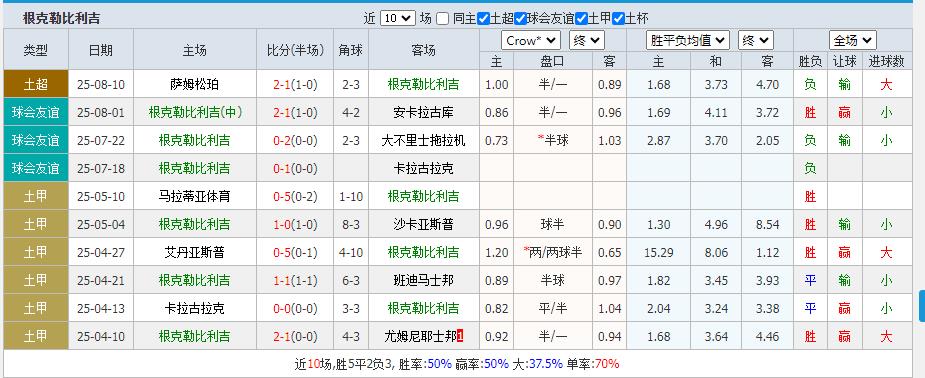
Task: Click score 1-1(1-1) on 25-04-21 row
Action: click(x=295, y=280)
